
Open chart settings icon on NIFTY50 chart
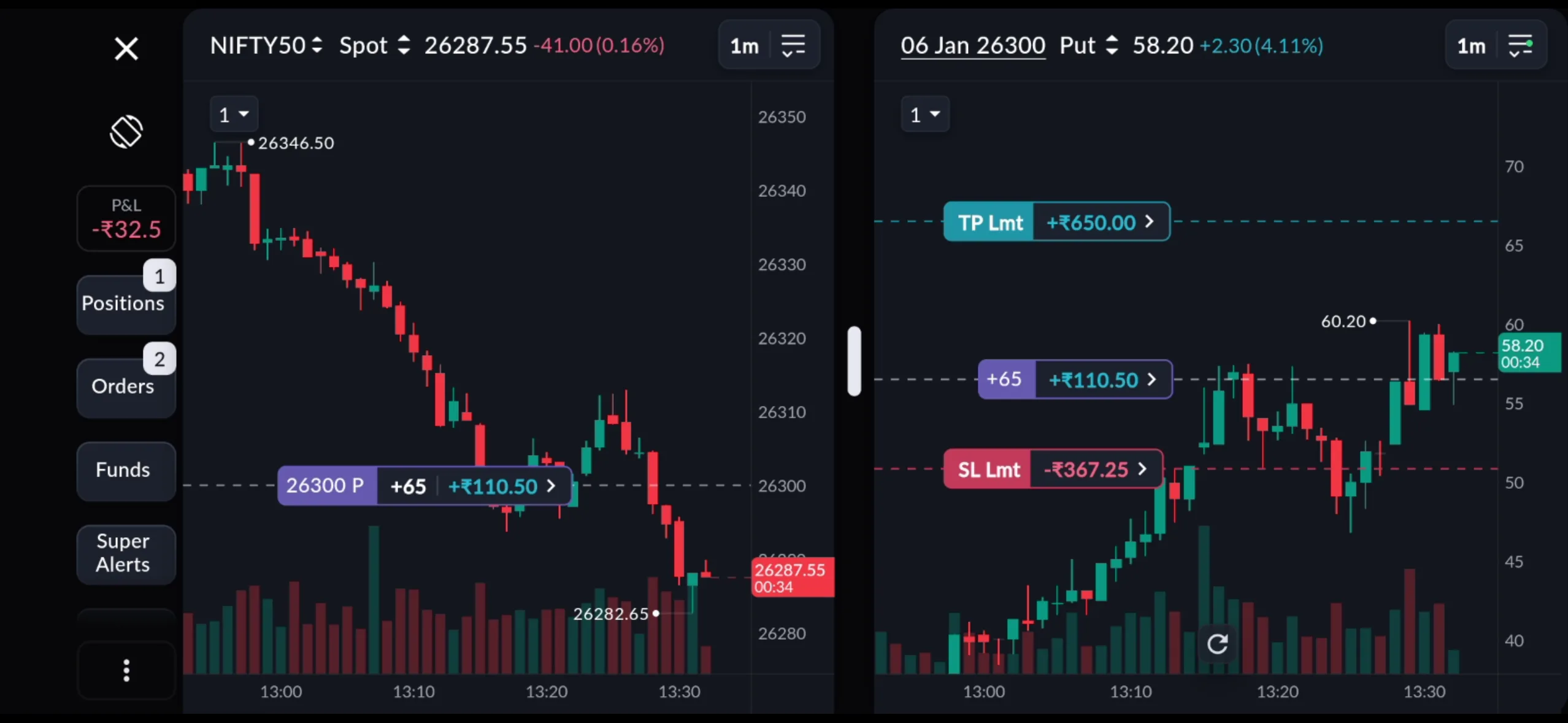click(794, 44)
